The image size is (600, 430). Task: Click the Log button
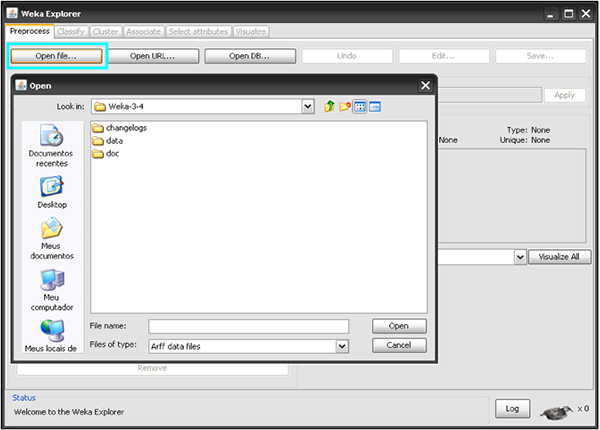pos(512,409)
